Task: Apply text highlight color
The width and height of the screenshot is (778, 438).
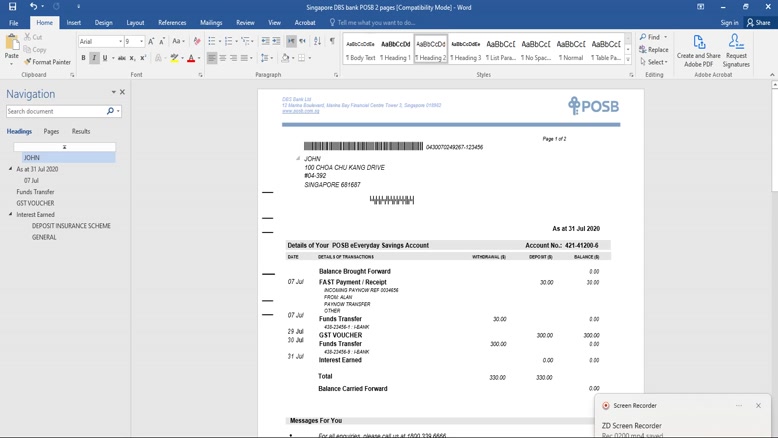Action: pos(174,58)
